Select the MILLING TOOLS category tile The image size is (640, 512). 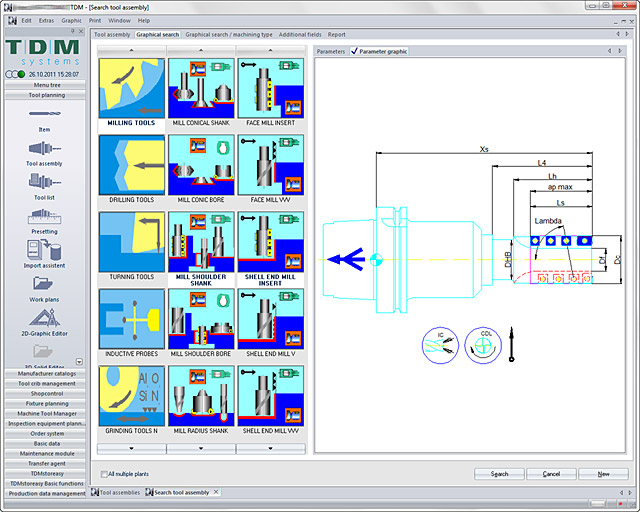pyautogui.click(x=131, y=88)
